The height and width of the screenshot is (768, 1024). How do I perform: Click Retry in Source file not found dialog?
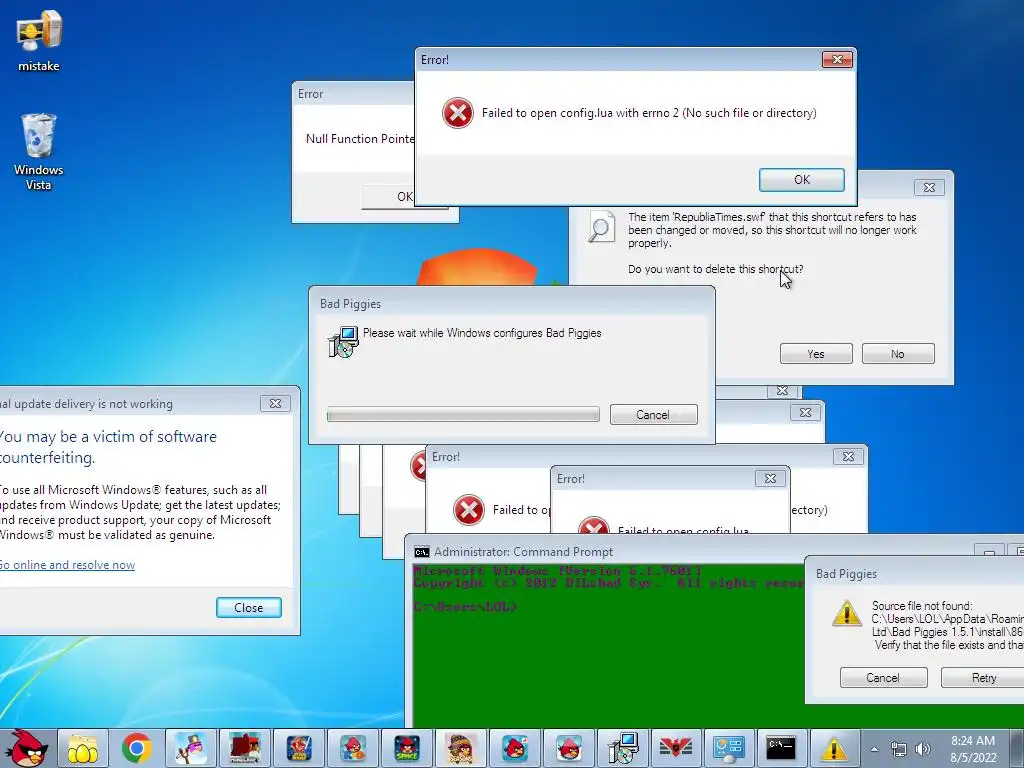click(x=983, y=677)
